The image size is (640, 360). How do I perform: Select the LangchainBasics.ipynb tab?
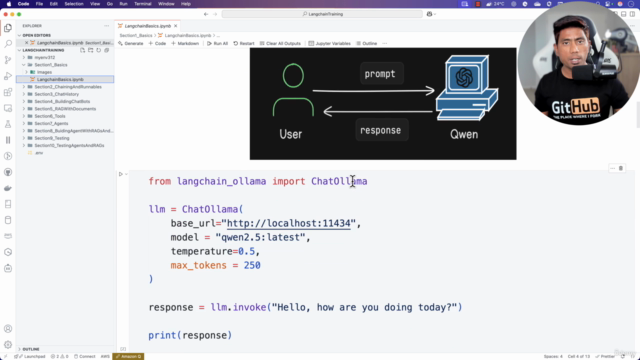pos(147,26)
